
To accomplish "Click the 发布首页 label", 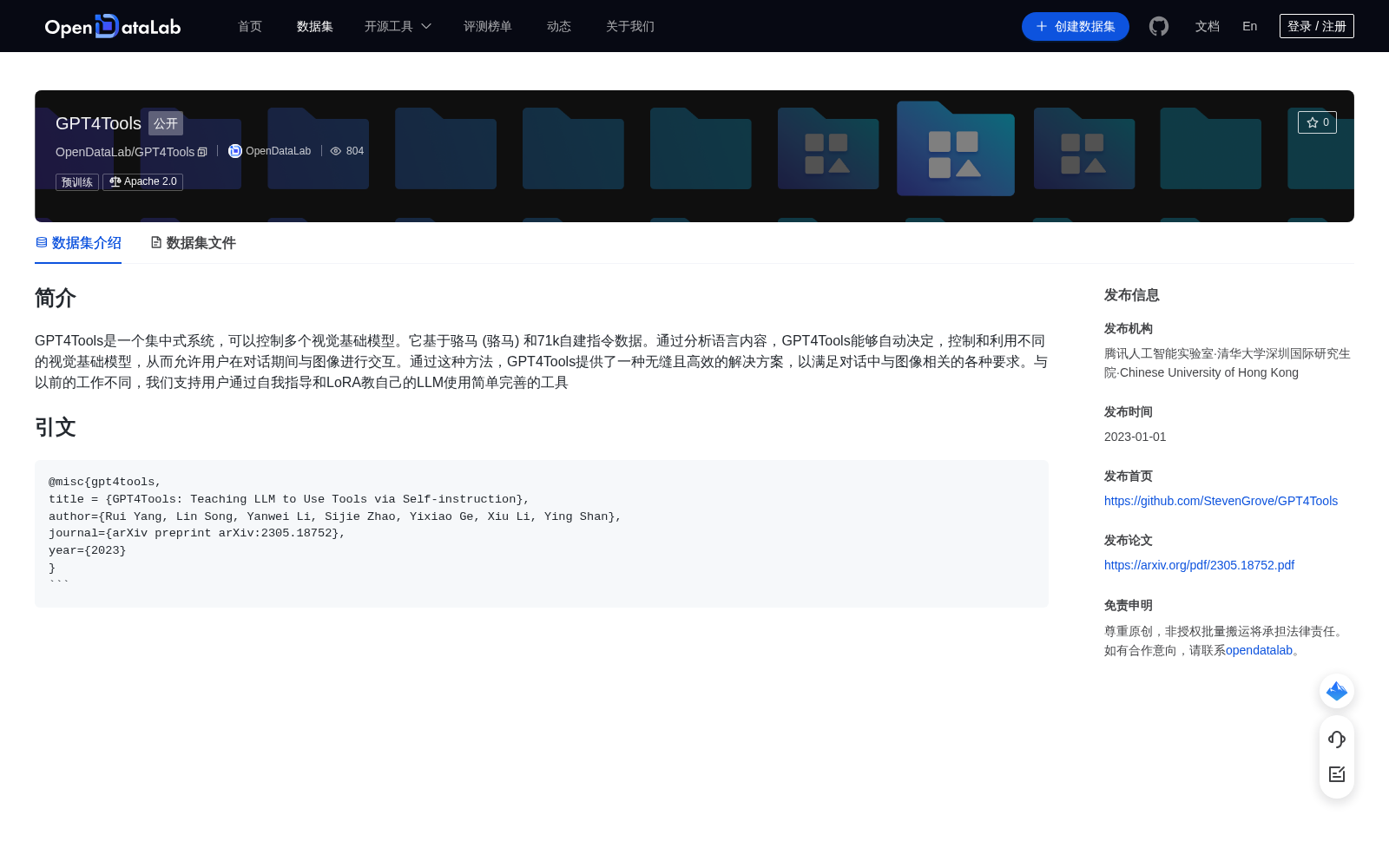I will click(x=1129, y=477).
